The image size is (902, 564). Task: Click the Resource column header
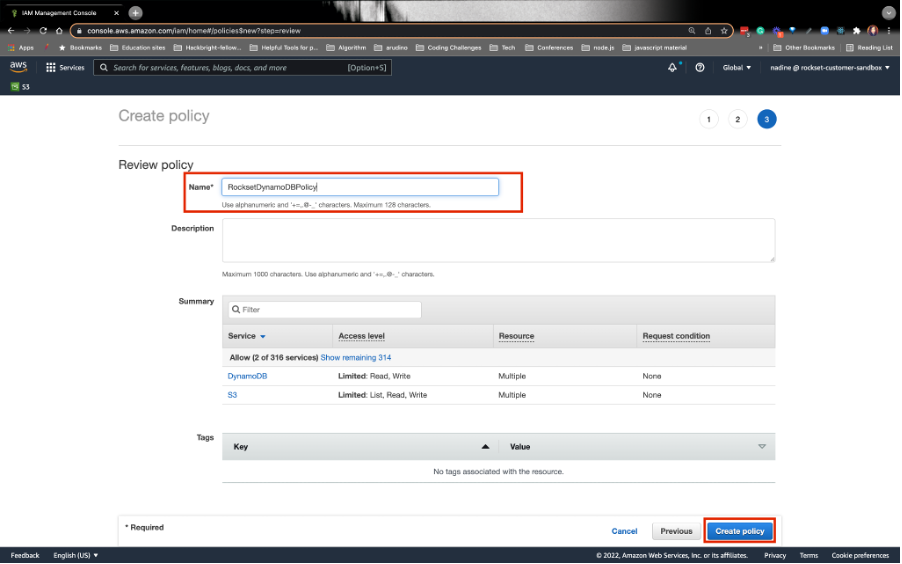[x=516, y=336]
